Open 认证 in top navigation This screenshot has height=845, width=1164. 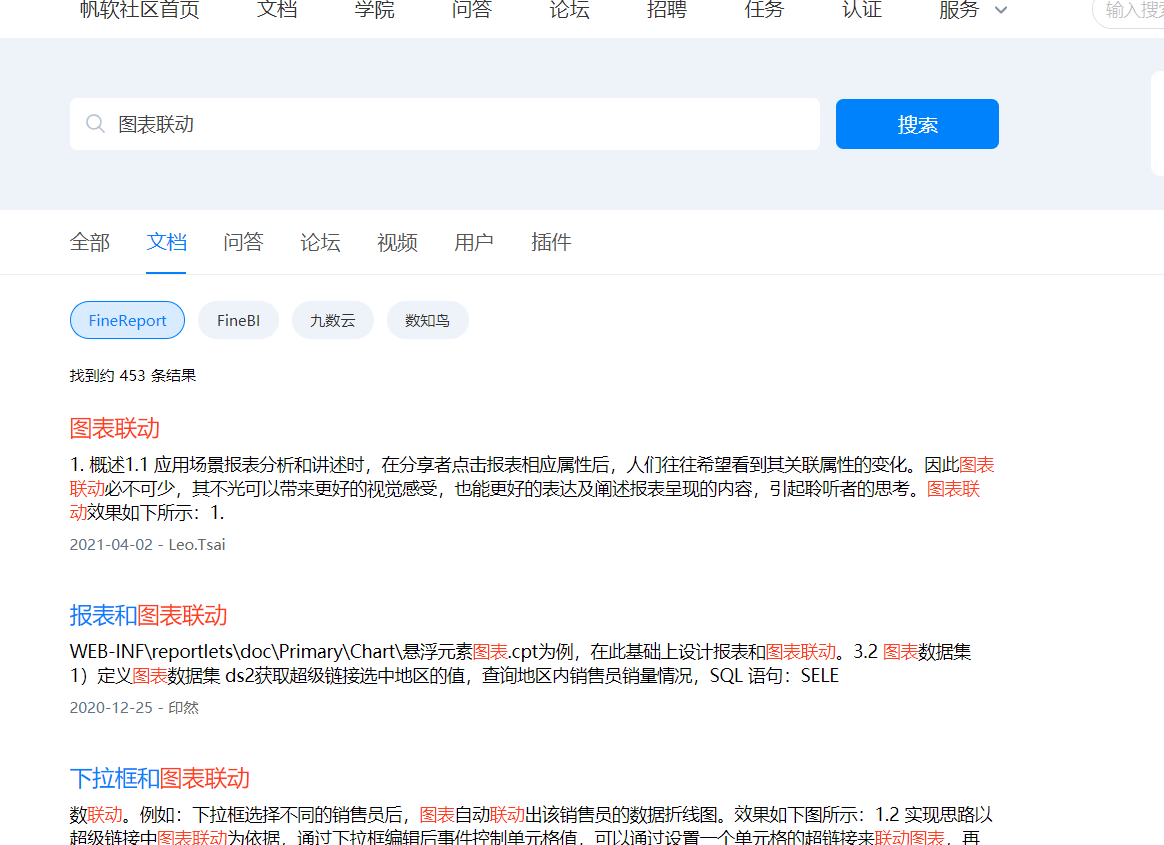862,10
